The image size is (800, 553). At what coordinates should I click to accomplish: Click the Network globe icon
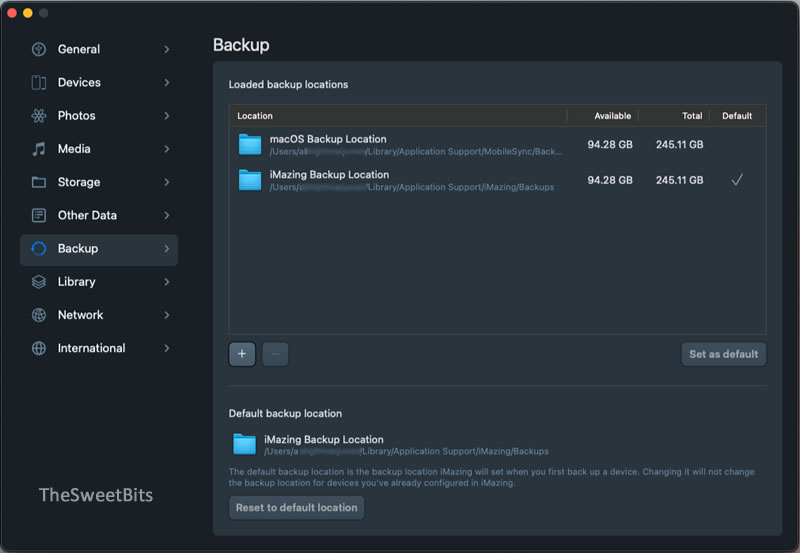(39, 315)
